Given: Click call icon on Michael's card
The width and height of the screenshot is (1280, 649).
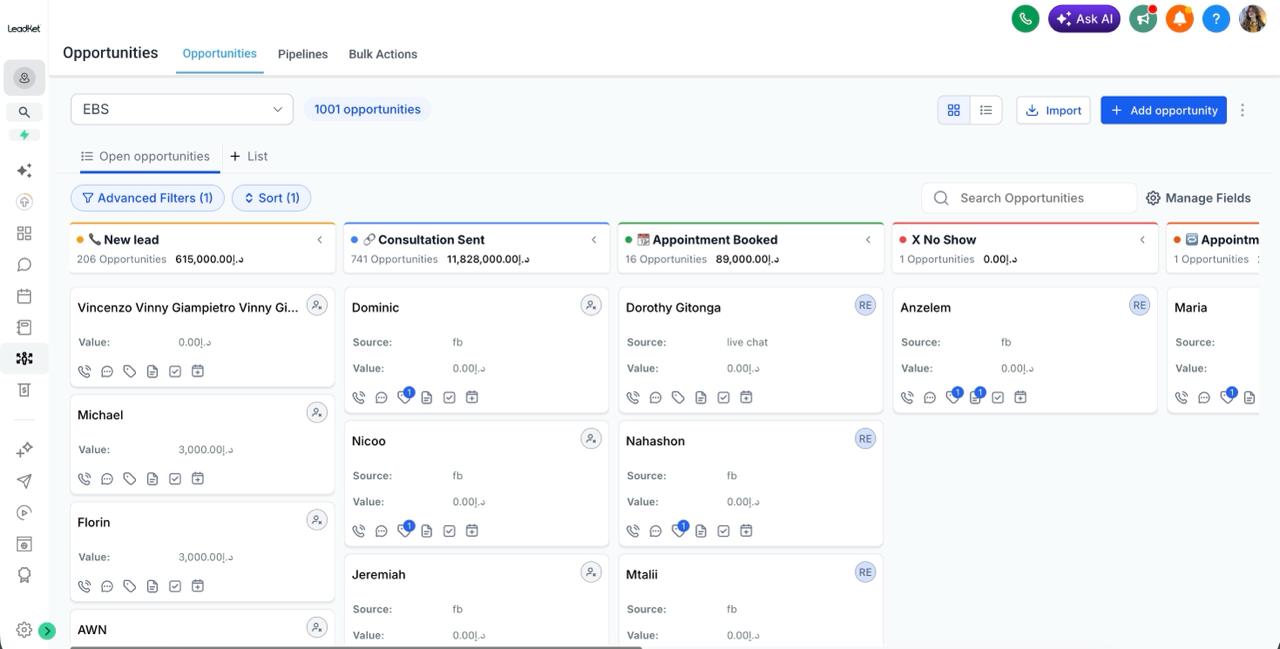Looking at the screenshot, I should pos(84,479).
